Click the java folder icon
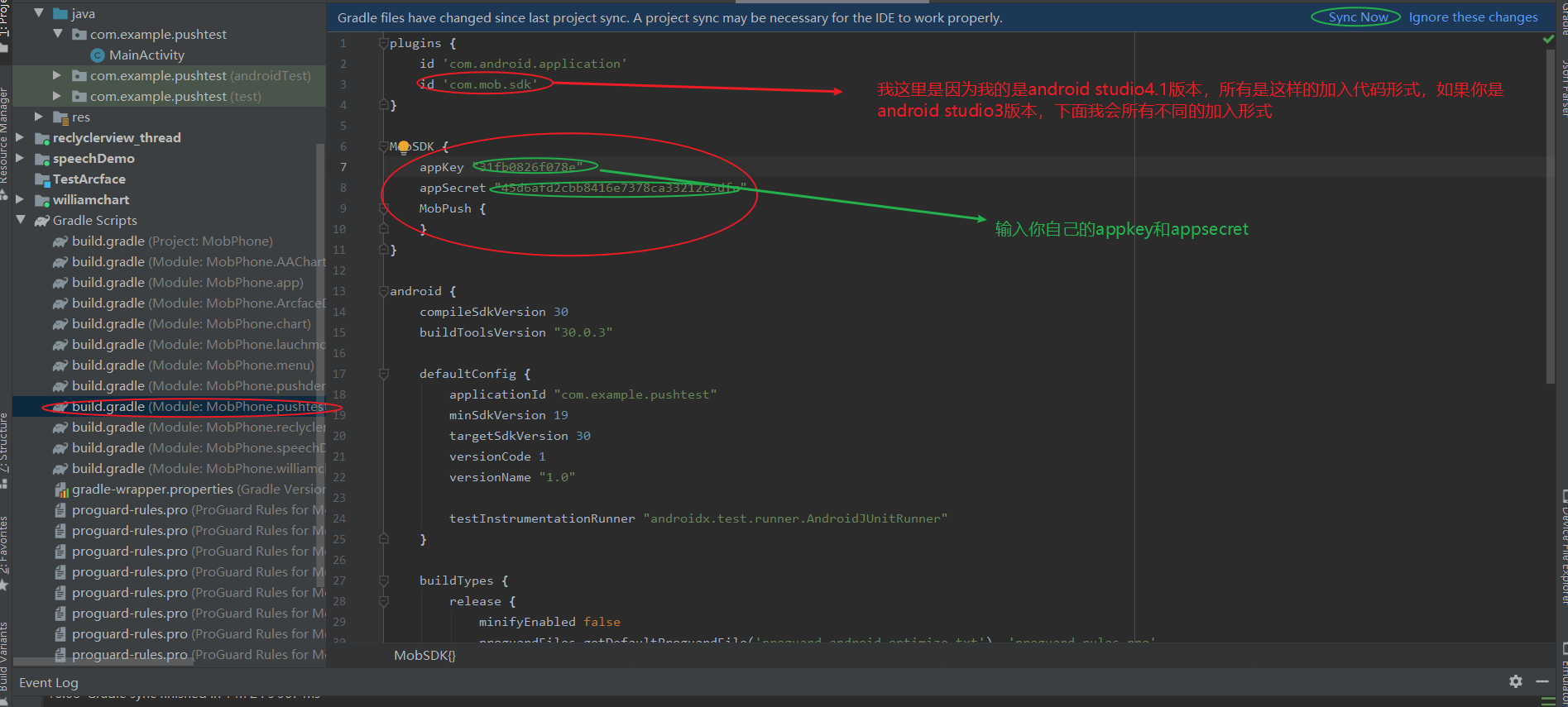The width and height of the screenshot is (1568, 707). (x=60, y=14)
